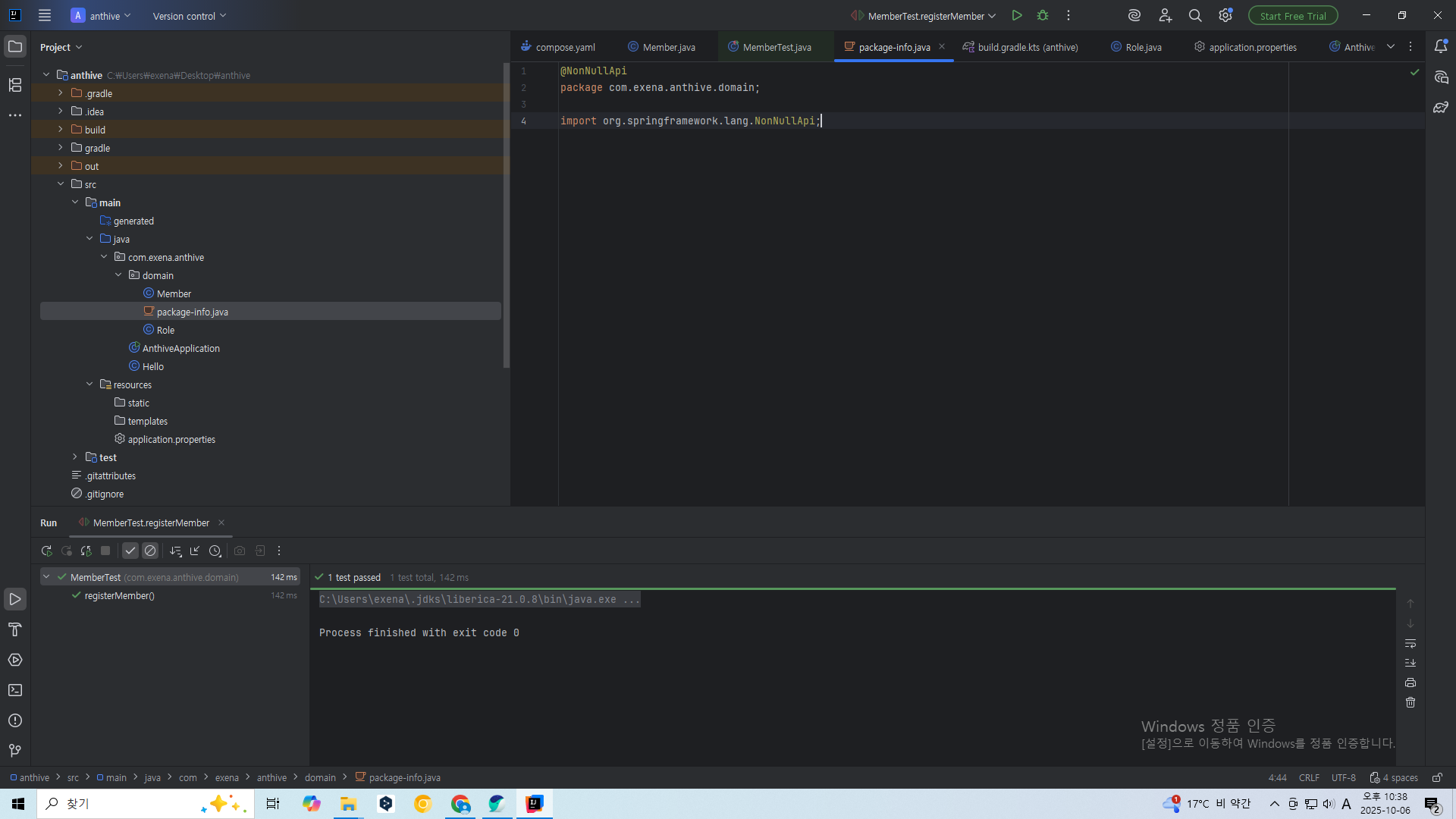This screenshot has height=819, width=1456.
Task: Open the Structure tool window
Action: 15,85
